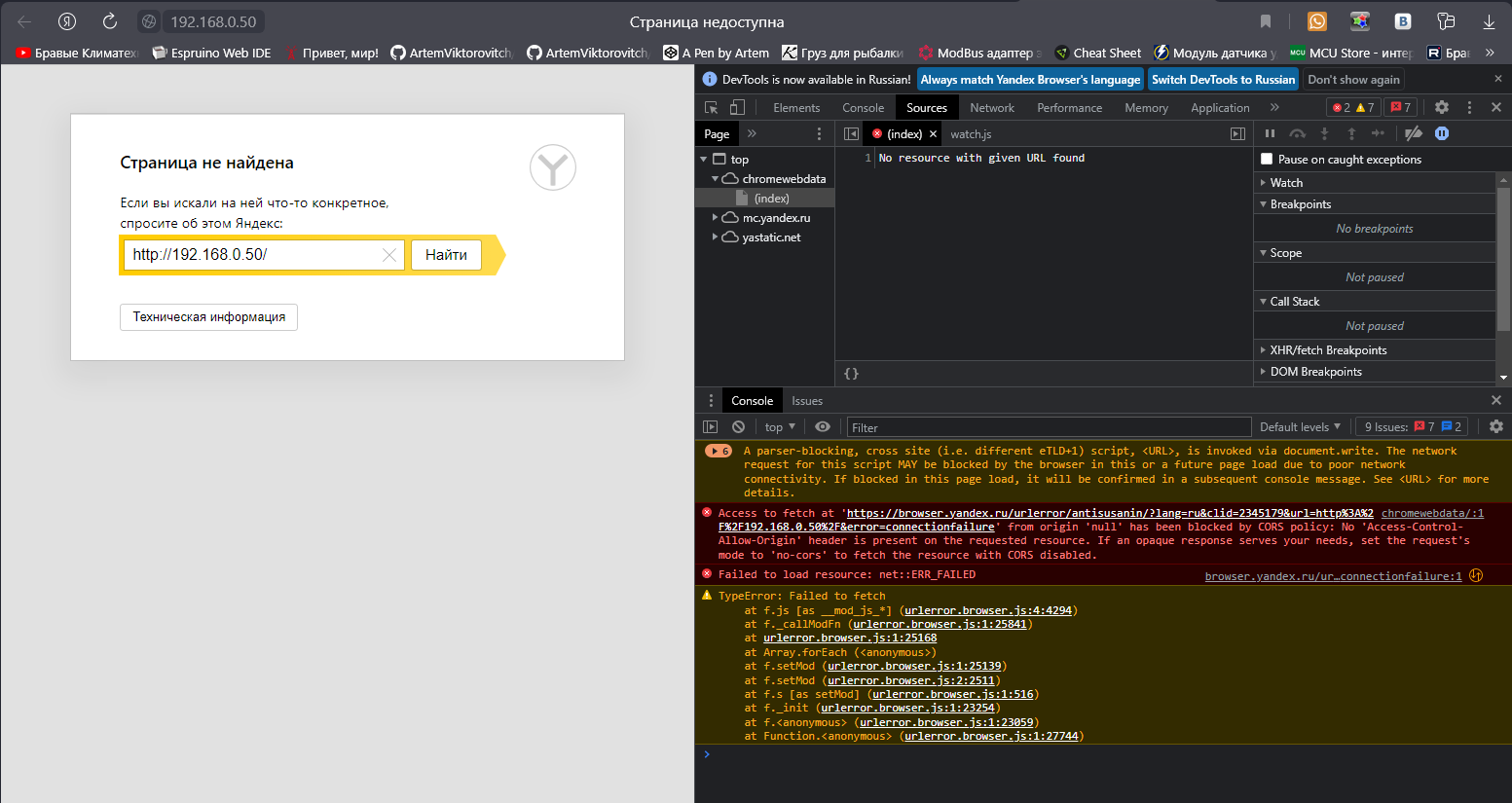Viewport: 1512px width, 803px height.
Task: Activate the inspect element picker tool
Action: pos(712,107)
